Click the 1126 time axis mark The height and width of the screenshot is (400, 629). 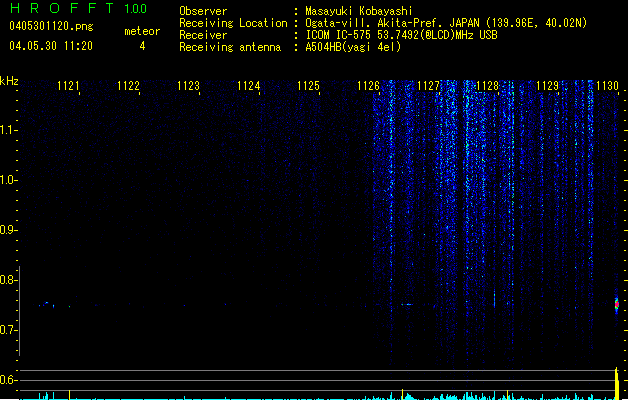tap(368, 86)
